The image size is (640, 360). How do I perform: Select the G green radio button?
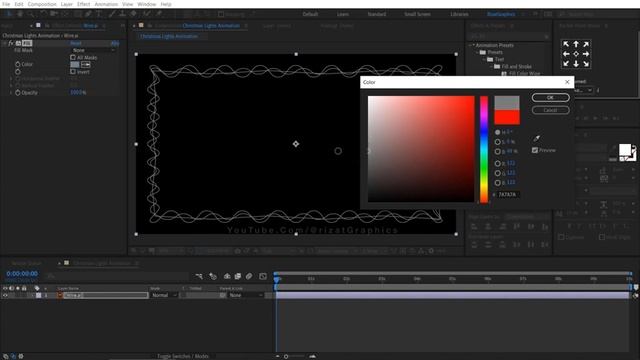497,173
